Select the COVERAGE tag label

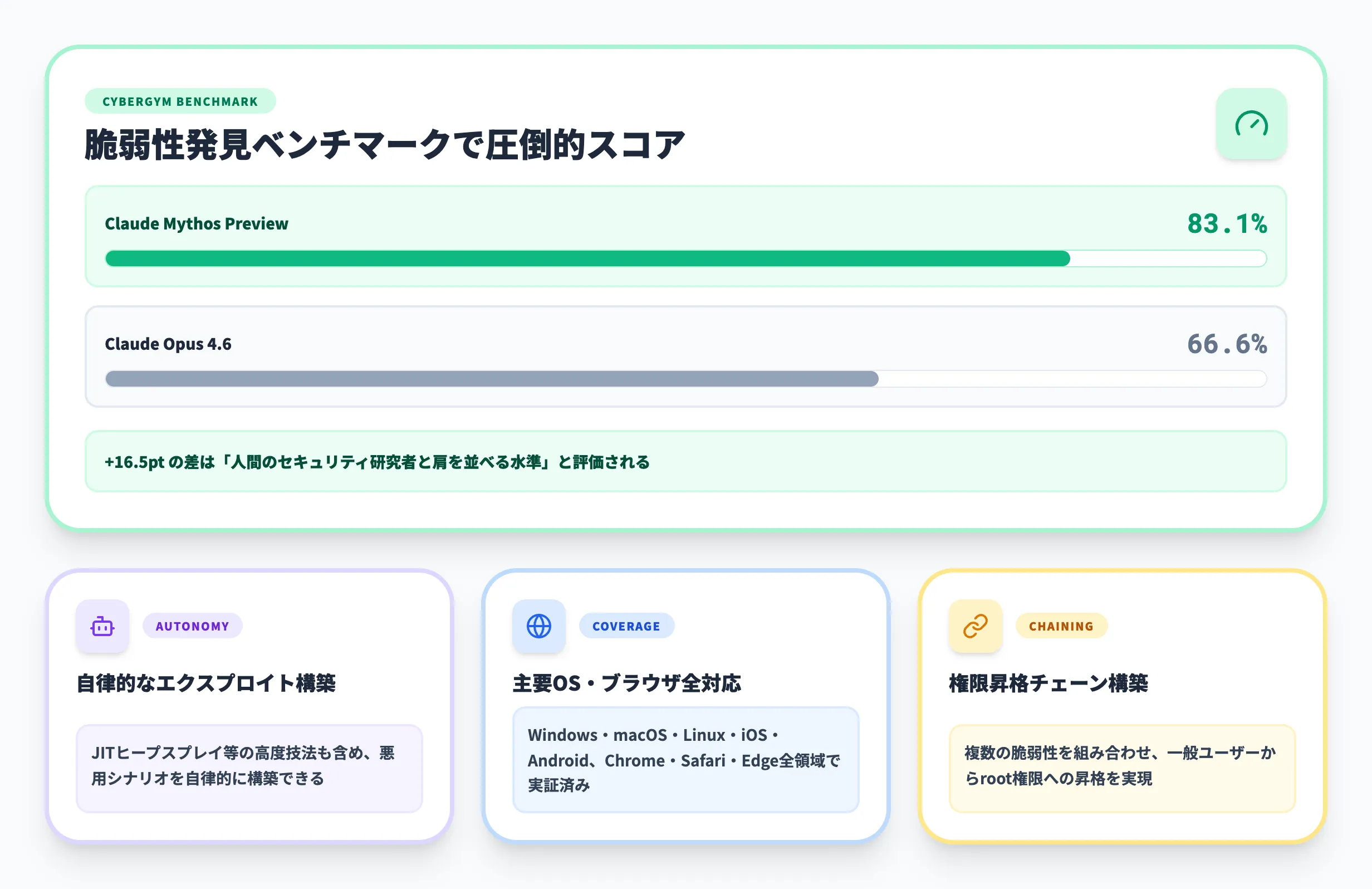tap(626, 626)
